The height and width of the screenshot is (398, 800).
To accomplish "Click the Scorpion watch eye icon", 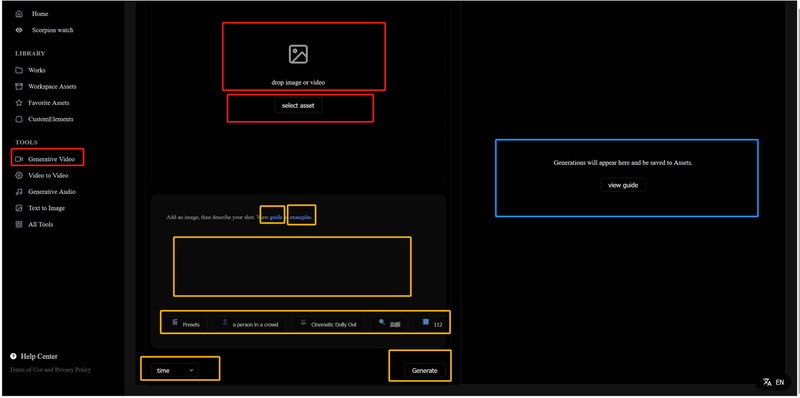I will [x=19, y=30].
